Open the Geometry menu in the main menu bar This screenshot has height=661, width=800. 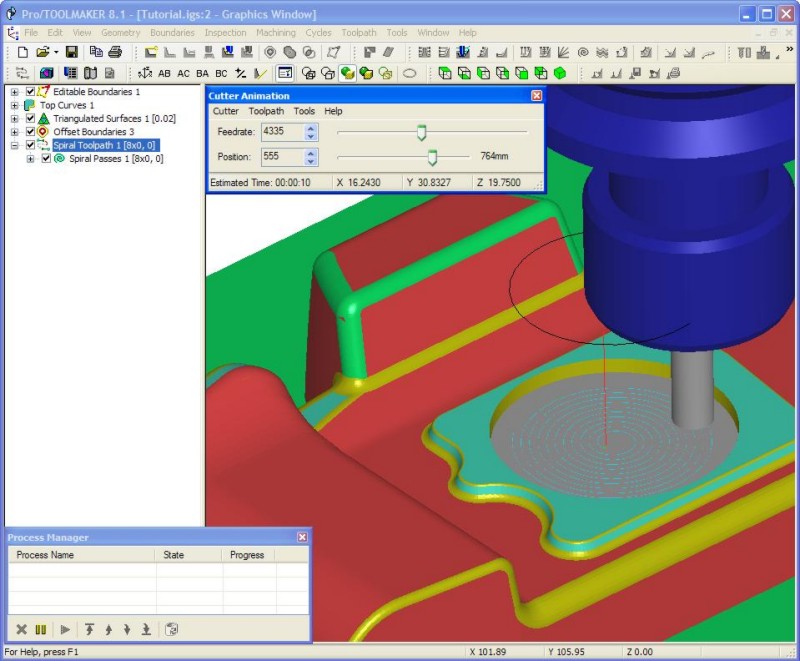[x=120, y=33]
